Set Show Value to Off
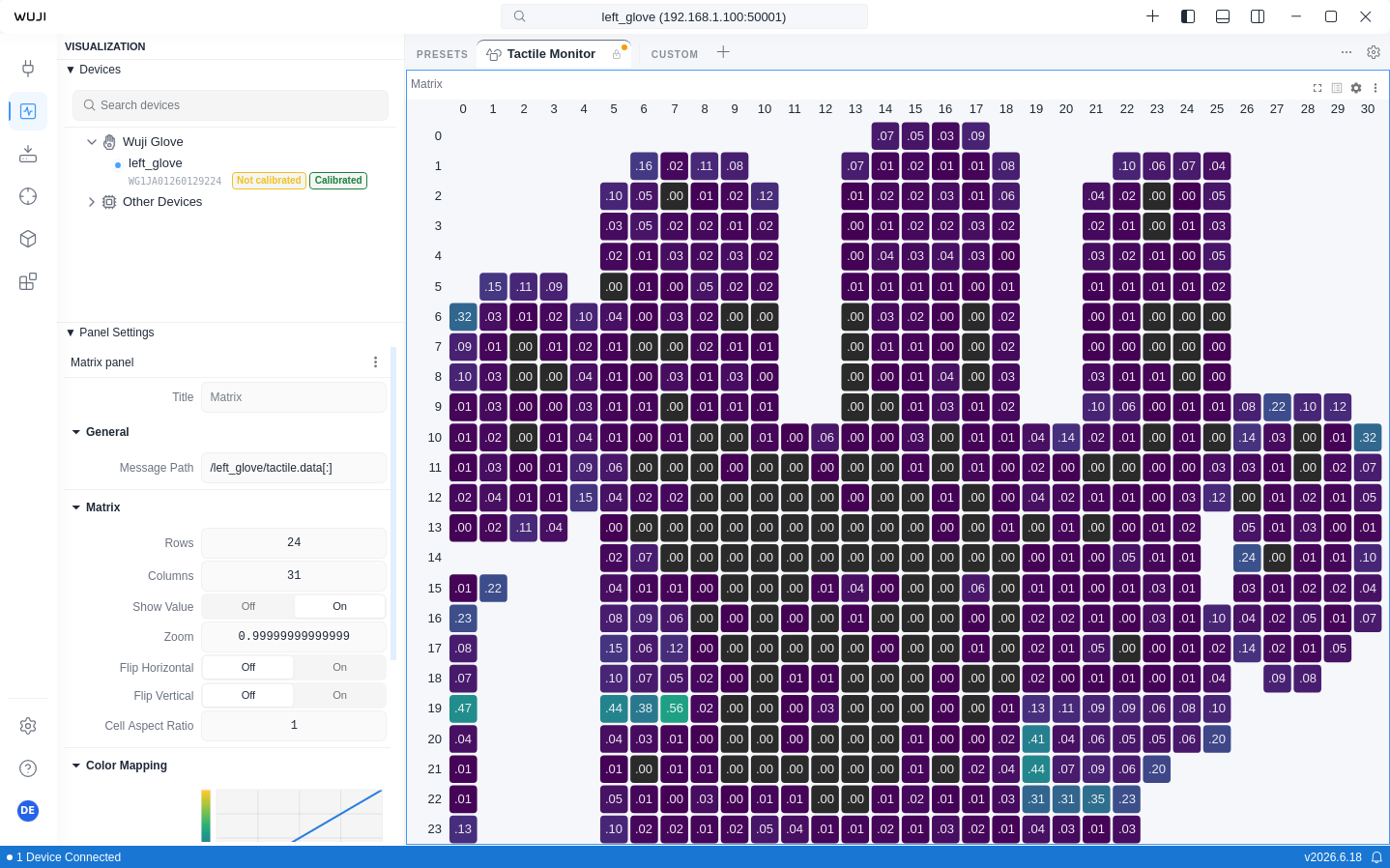Screen dimensions: 1390x868 [248, 607]
